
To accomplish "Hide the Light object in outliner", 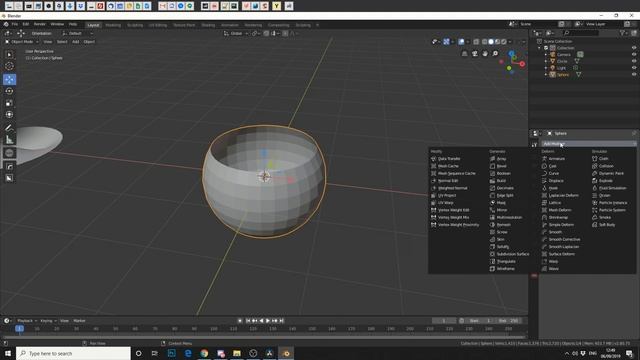I will coord(634,68).
